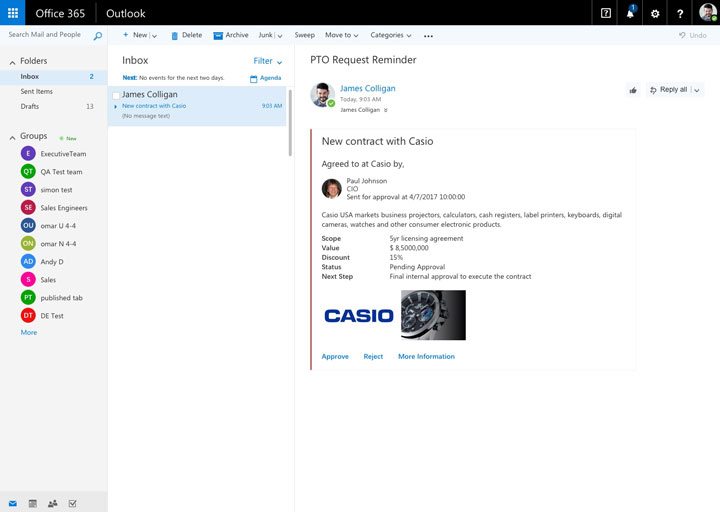Viewport: 720px width, 512px height.
Task: Expand the conversation arrow in message
Action: pos(115,107)
